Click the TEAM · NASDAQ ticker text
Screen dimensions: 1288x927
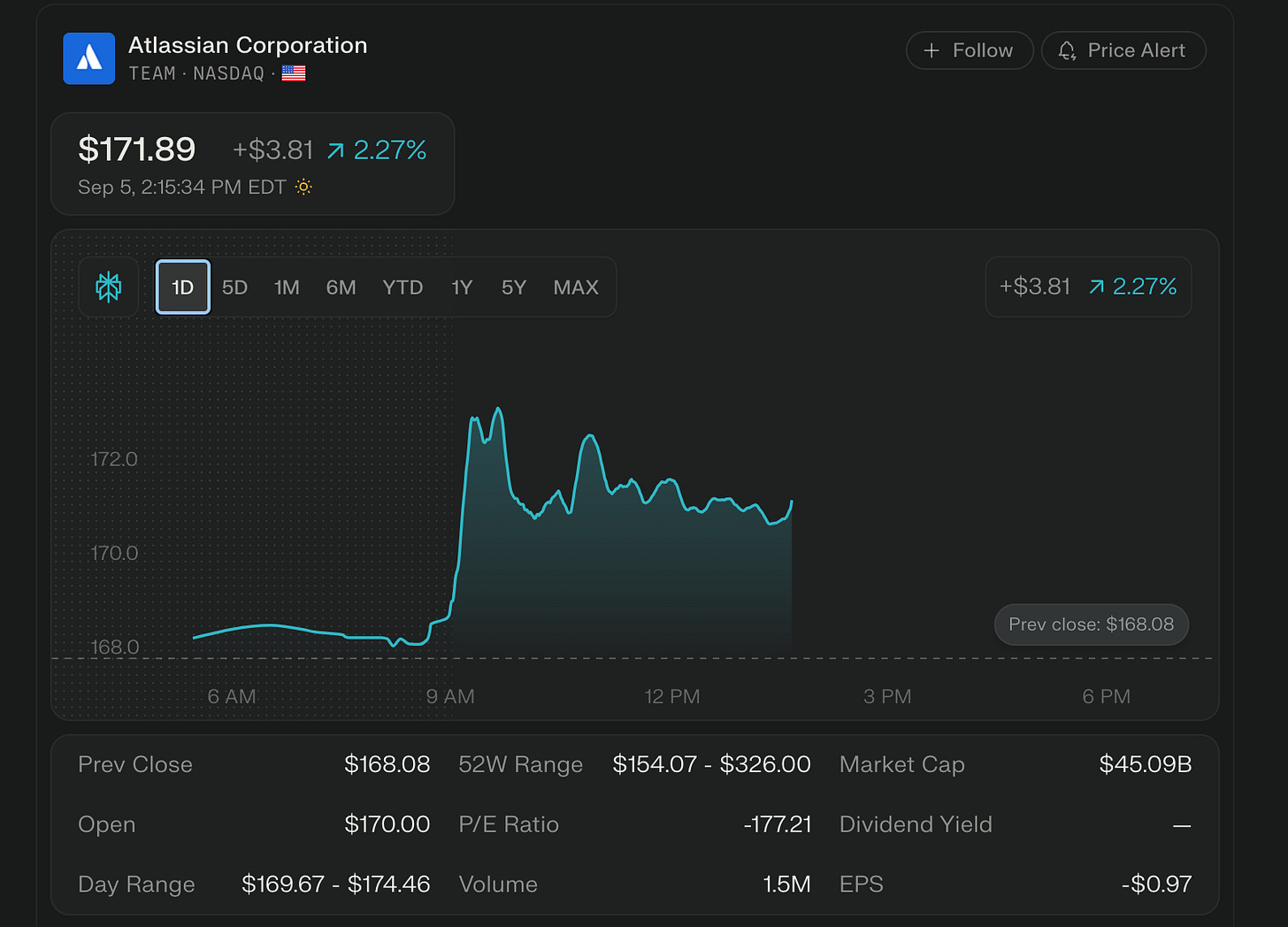pyautogui.click(x=196, y=73)
